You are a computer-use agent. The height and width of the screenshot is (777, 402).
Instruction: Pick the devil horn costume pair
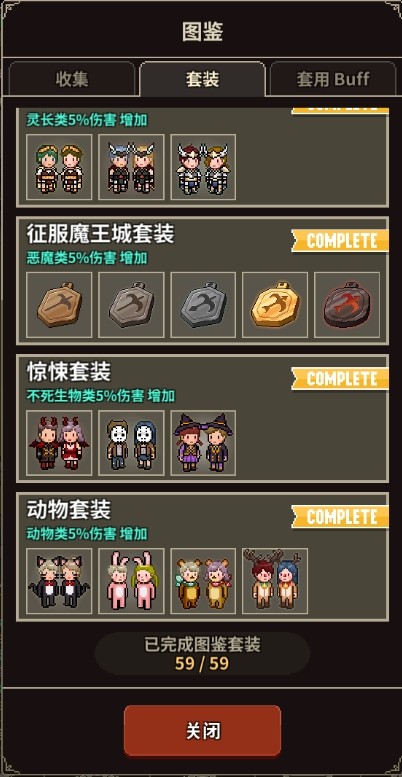coord(59,443)
